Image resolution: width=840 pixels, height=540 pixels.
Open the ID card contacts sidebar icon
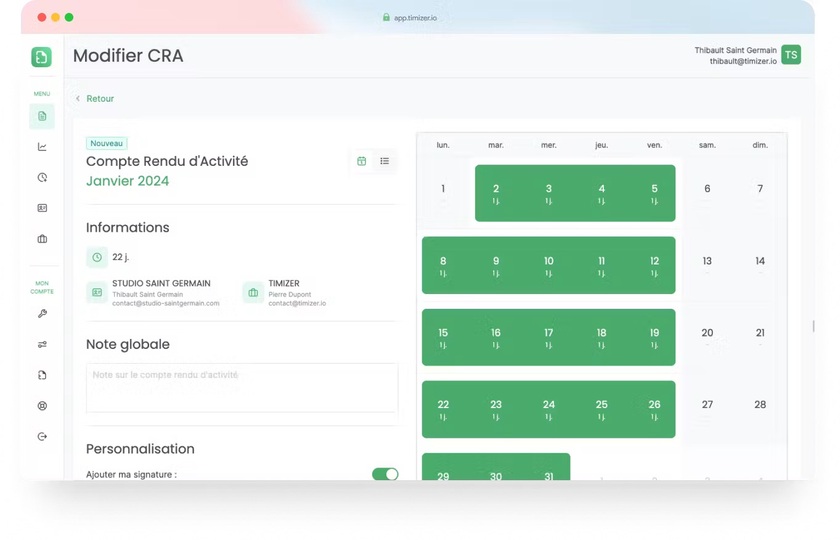tap(42, 208)
